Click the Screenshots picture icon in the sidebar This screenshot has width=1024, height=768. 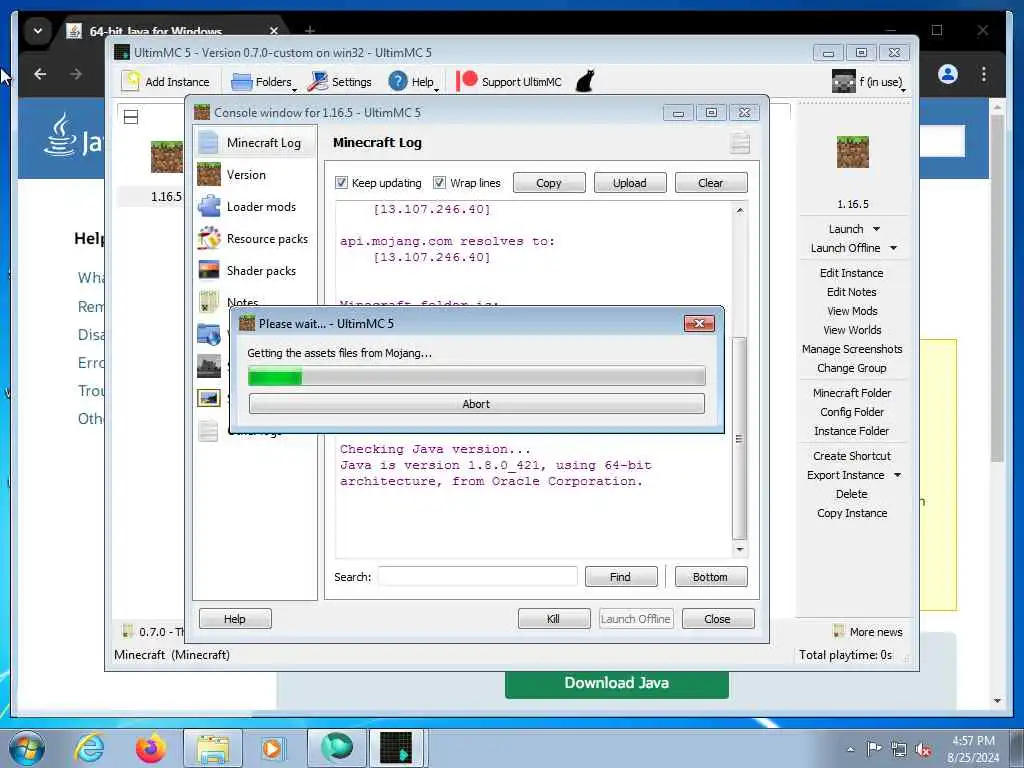coord(209,398)
